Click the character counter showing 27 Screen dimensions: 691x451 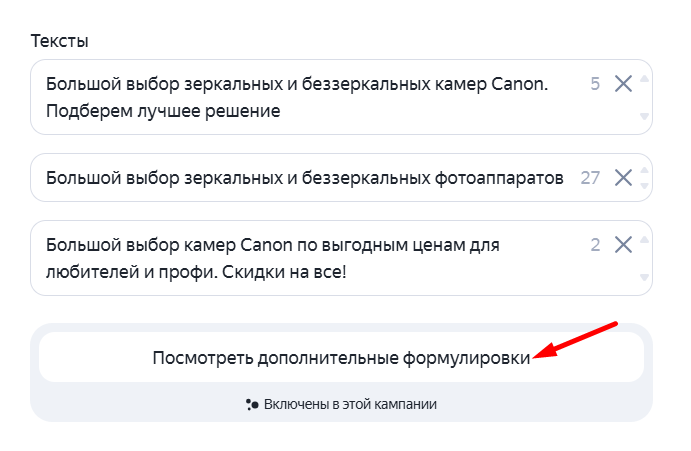click(x=590, y=178)
